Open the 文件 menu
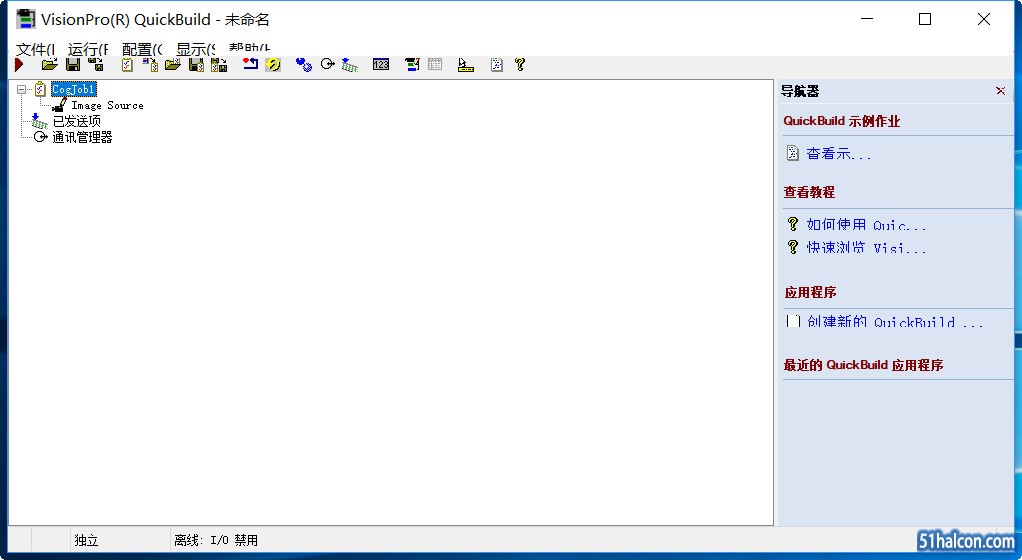Screen dimensions: 1022x560 click(35, 49)
